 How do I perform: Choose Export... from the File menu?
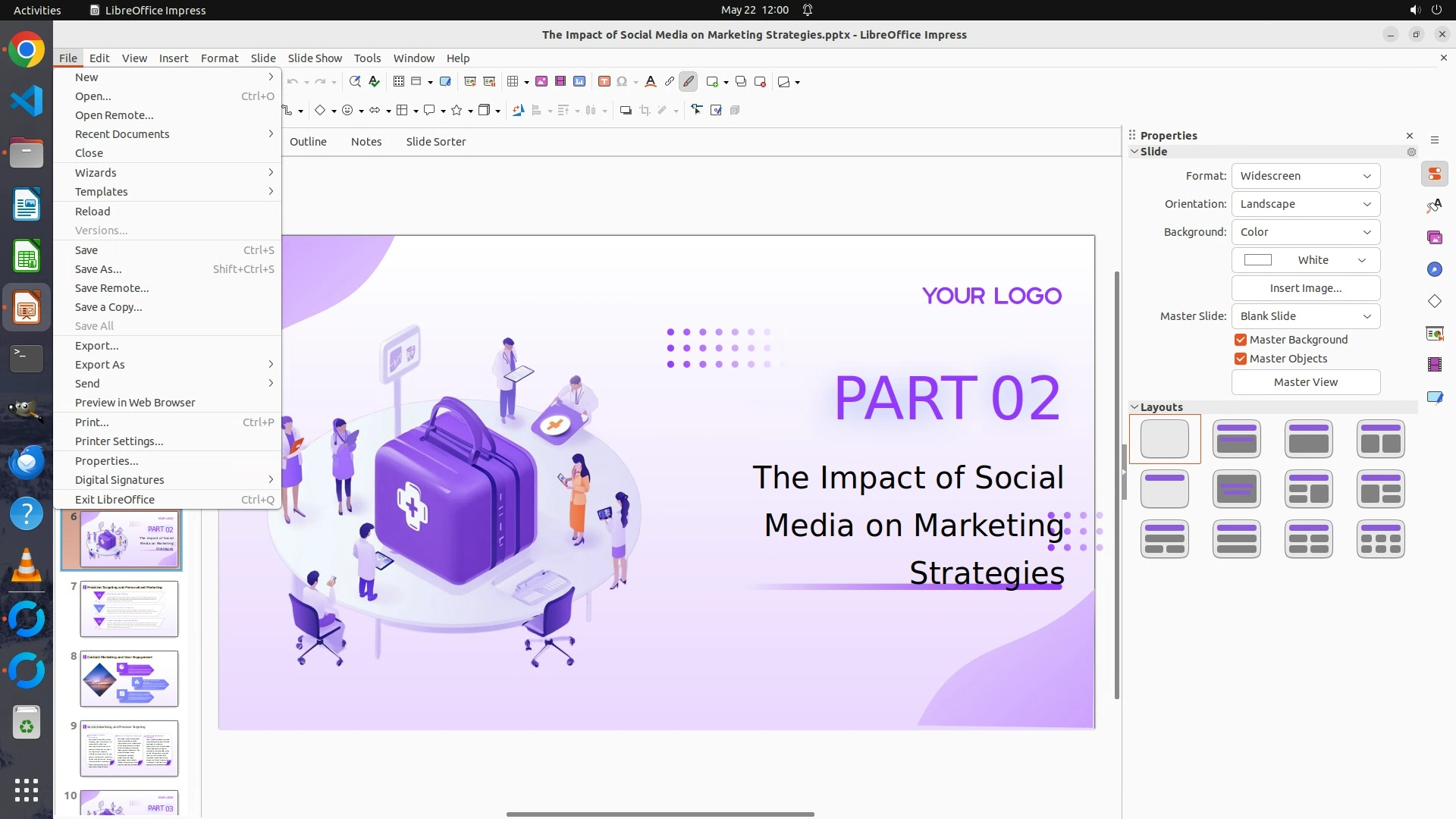pos(96,346)
